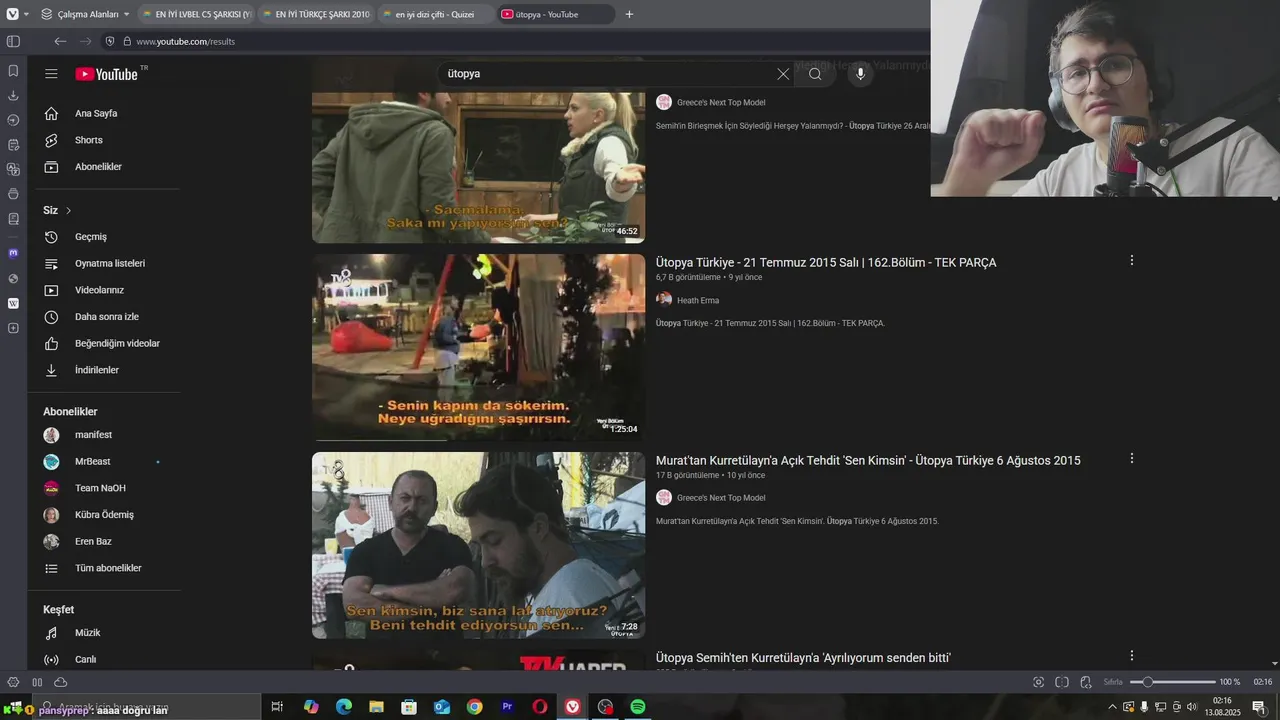Image resolution: width=1280 pixels, height=720 pixels.
Task: Click the YouTube logo
Action: click(106, 74)
